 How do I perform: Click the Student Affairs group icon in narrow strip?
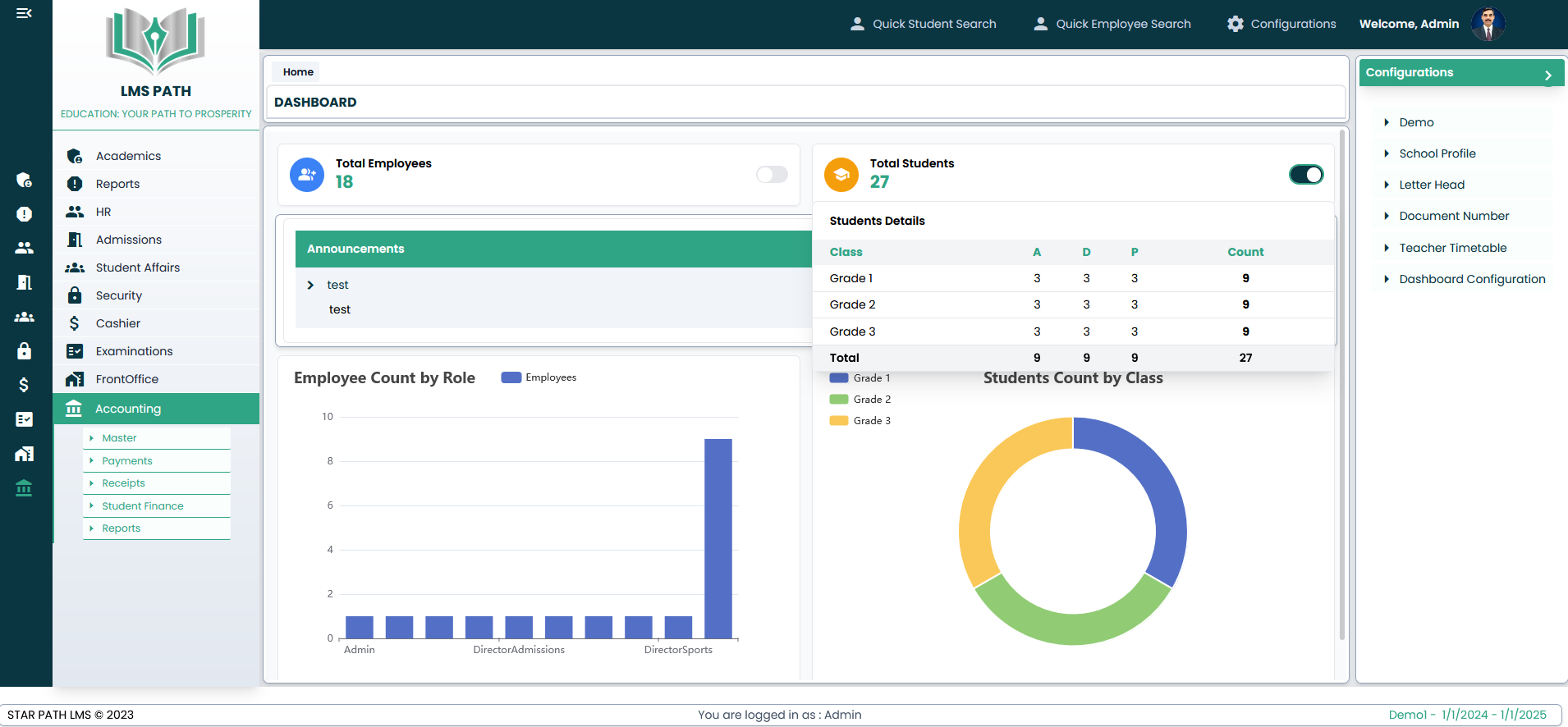[24, 317]
